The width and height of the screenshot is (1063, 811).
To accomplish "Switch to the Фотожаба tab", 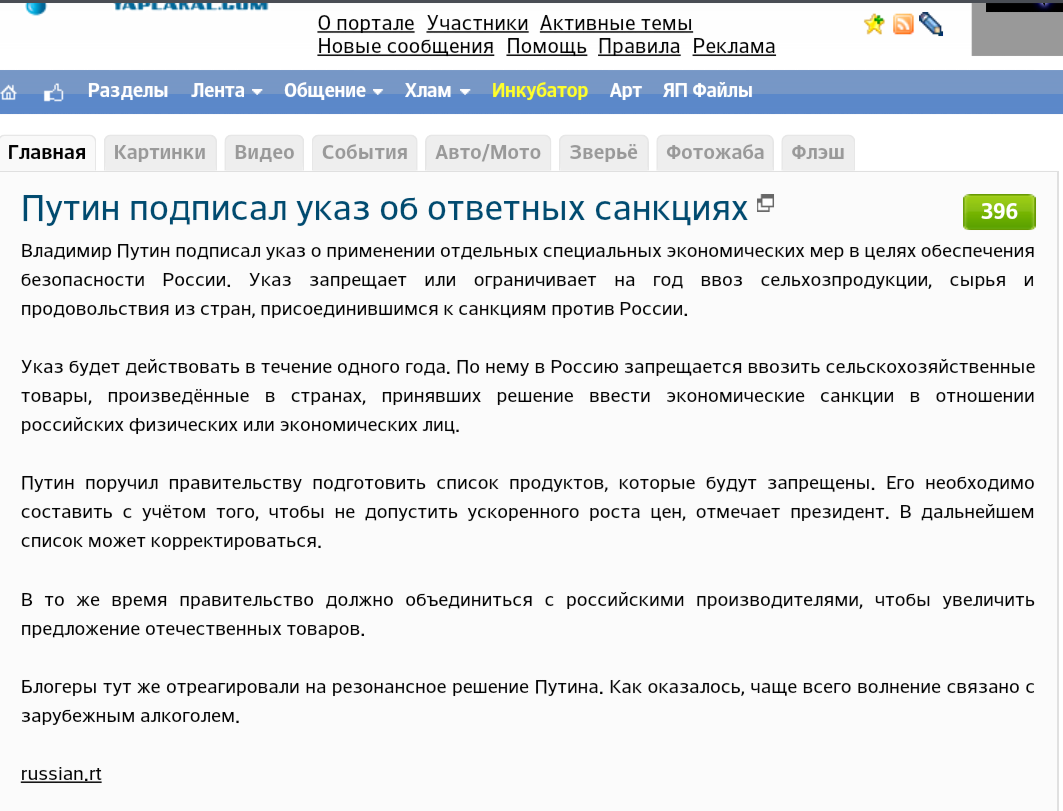I will [715, 153].
